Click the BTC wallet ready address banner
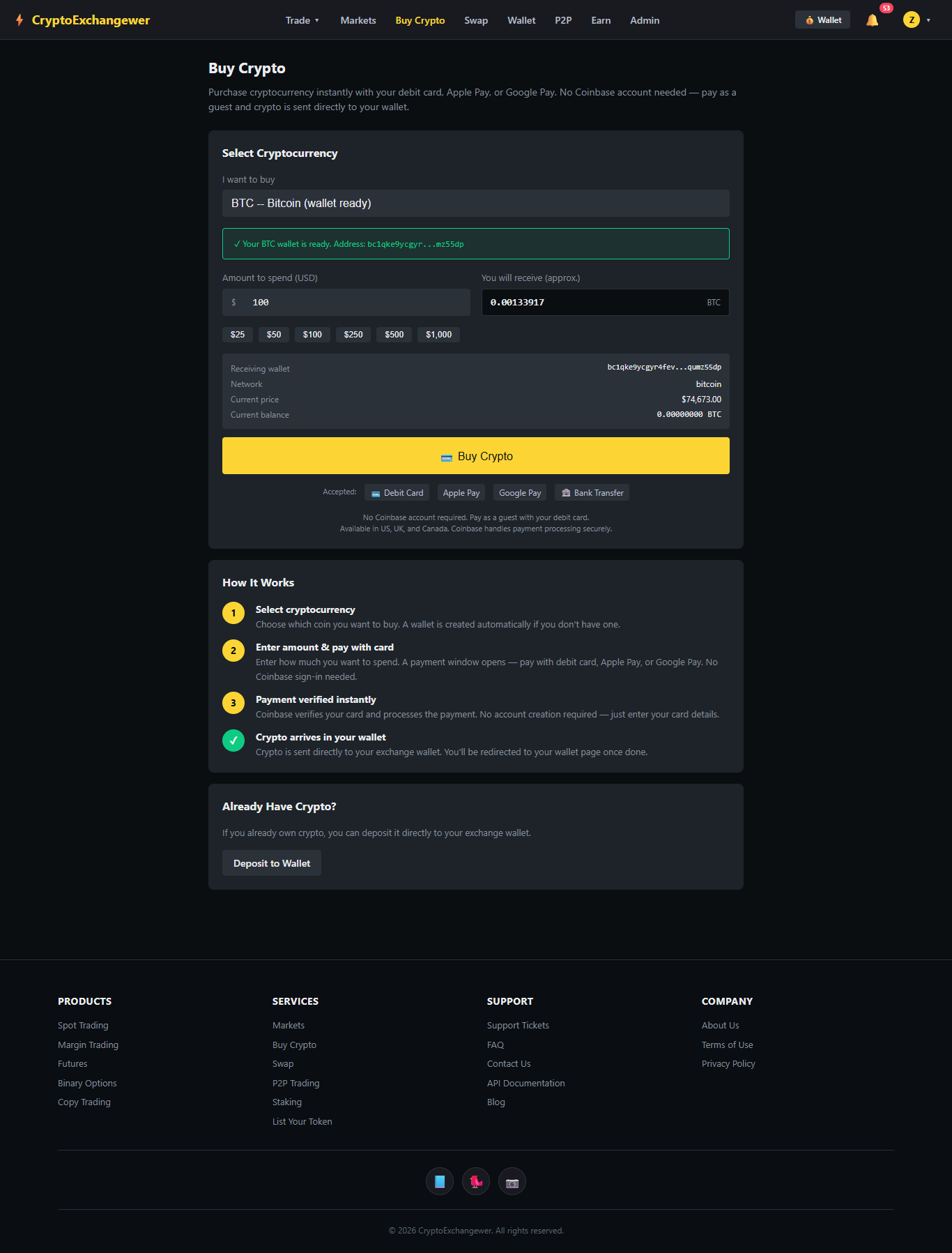Image resolution: width=952 pixels, height=1253 pixels. tap(476, 244)
